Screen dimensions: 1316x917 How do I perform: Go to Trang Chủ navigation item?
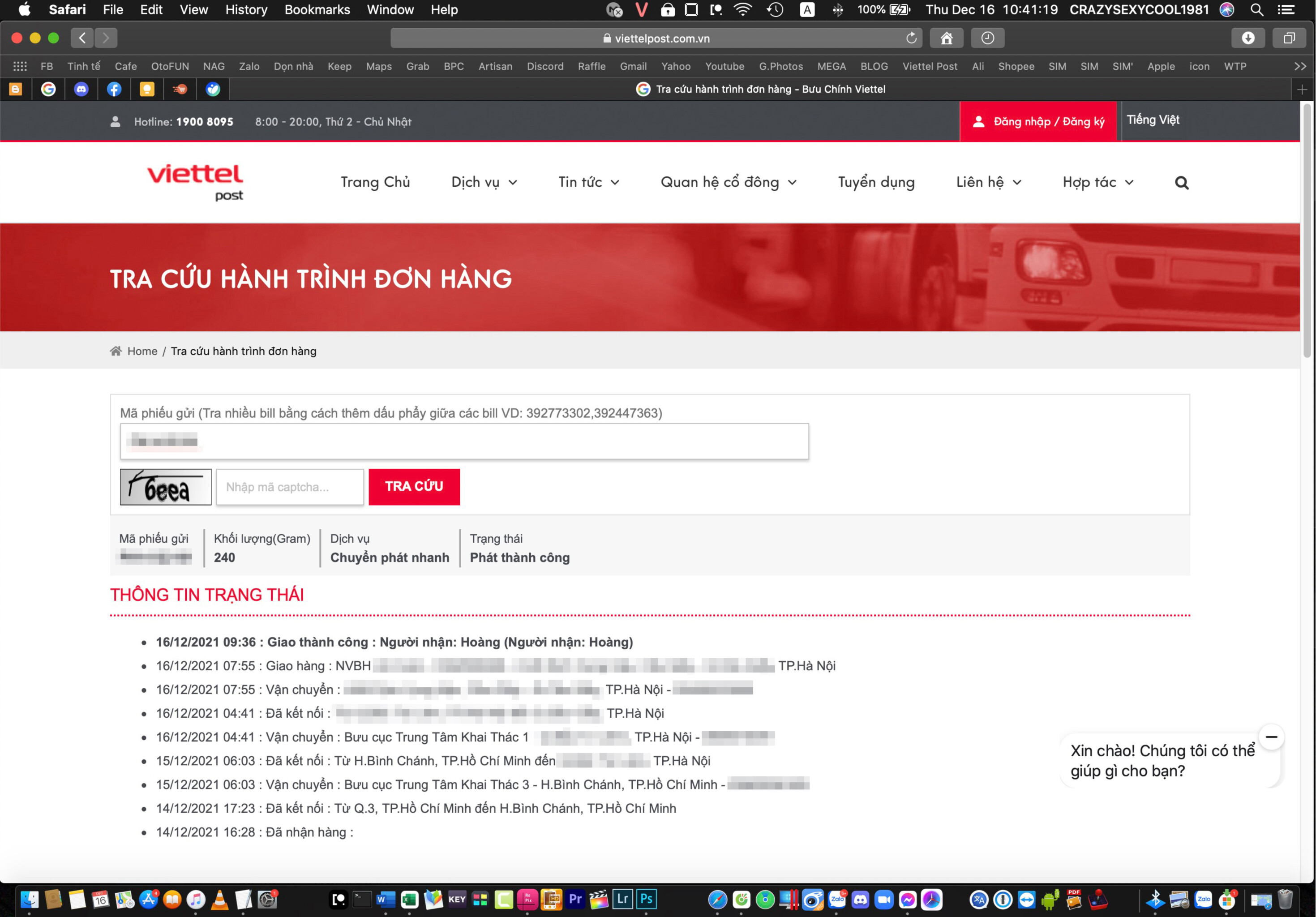point(375,182)
